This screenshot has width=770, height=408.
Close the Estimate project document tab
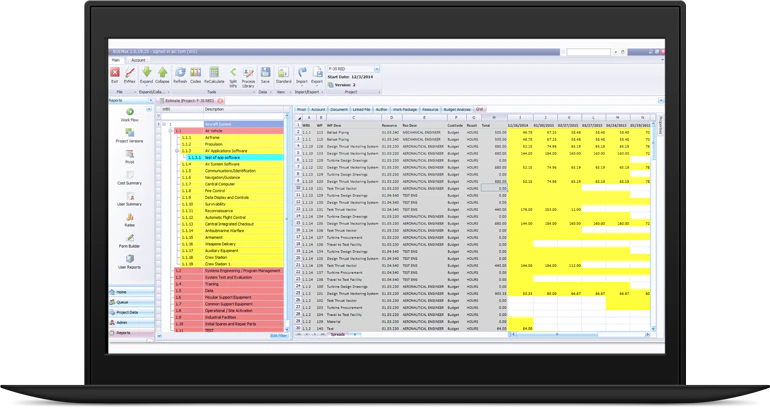pos(220,101)
